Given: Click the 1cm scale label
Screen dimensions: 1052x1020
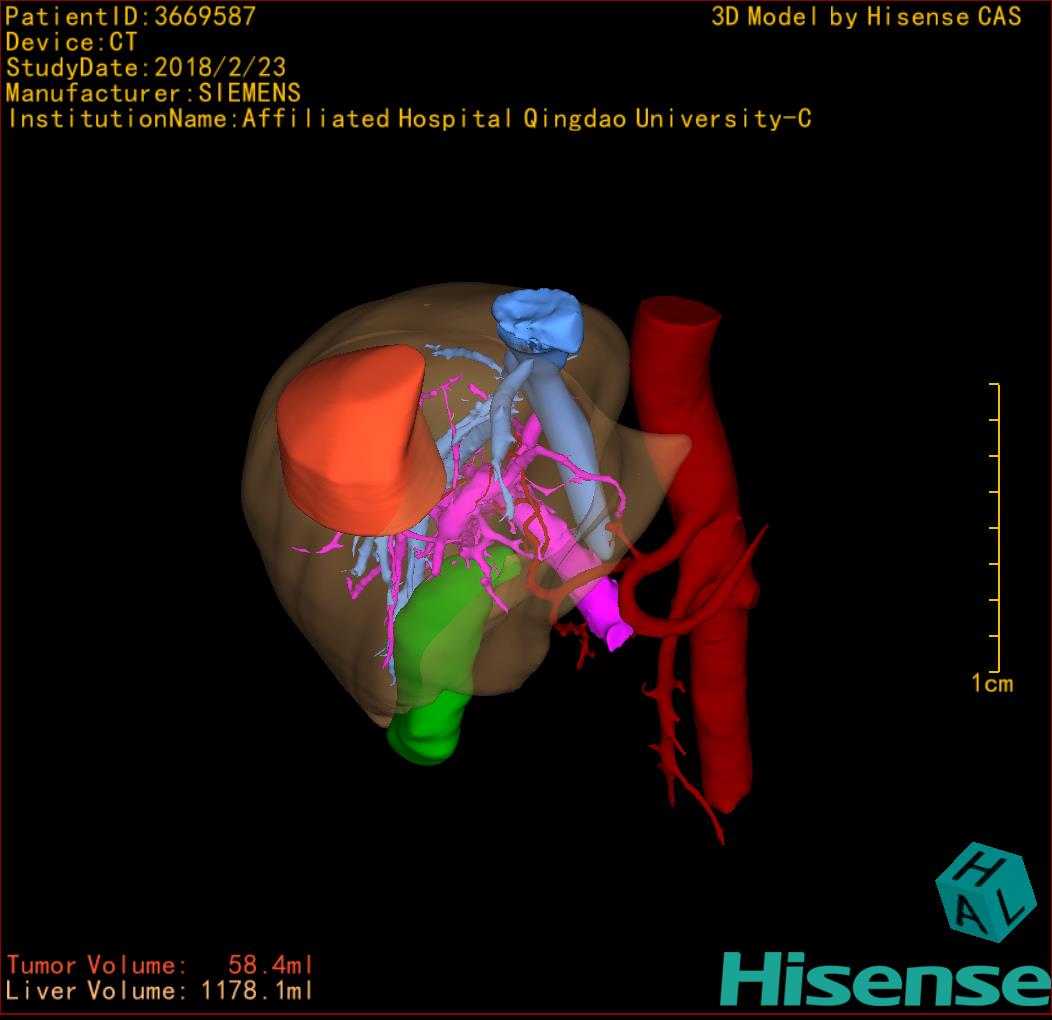Looking at the screenshot, I should click(992, 683).
